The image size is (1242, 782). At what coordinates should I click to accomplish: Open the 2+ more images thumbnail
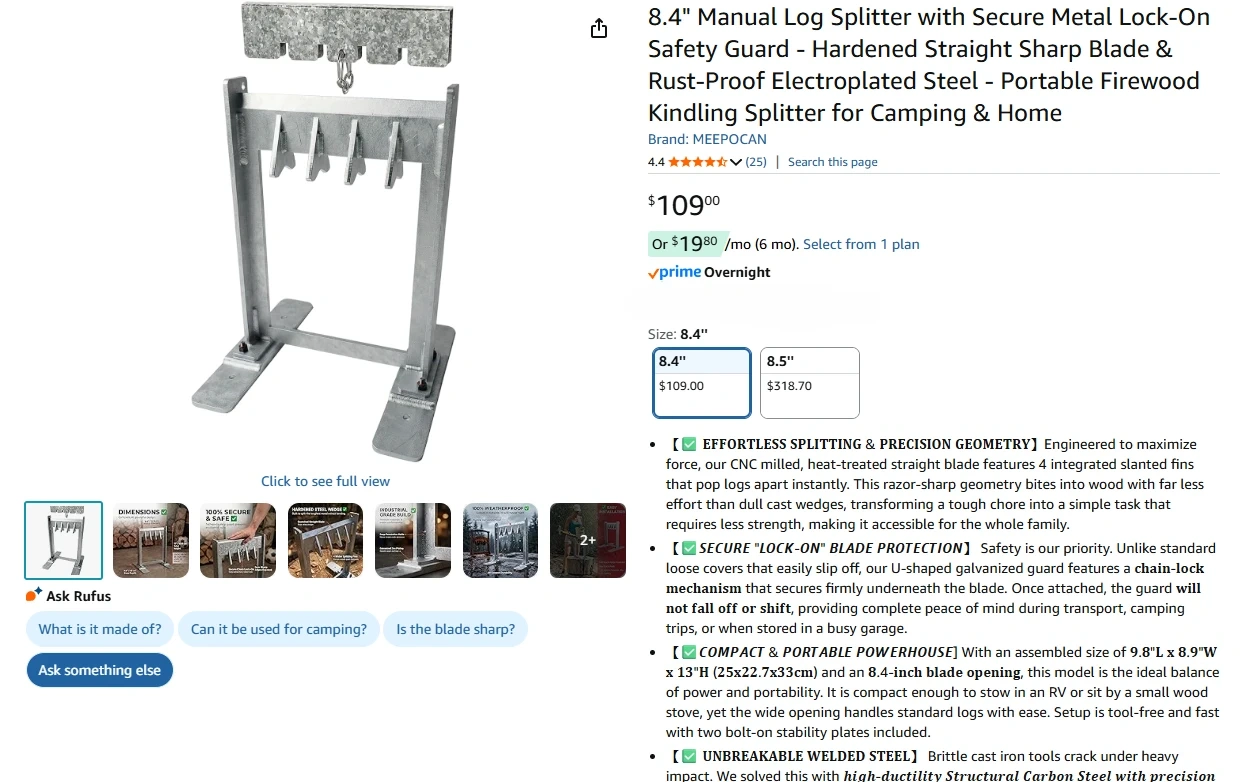[x=588, y=540]
